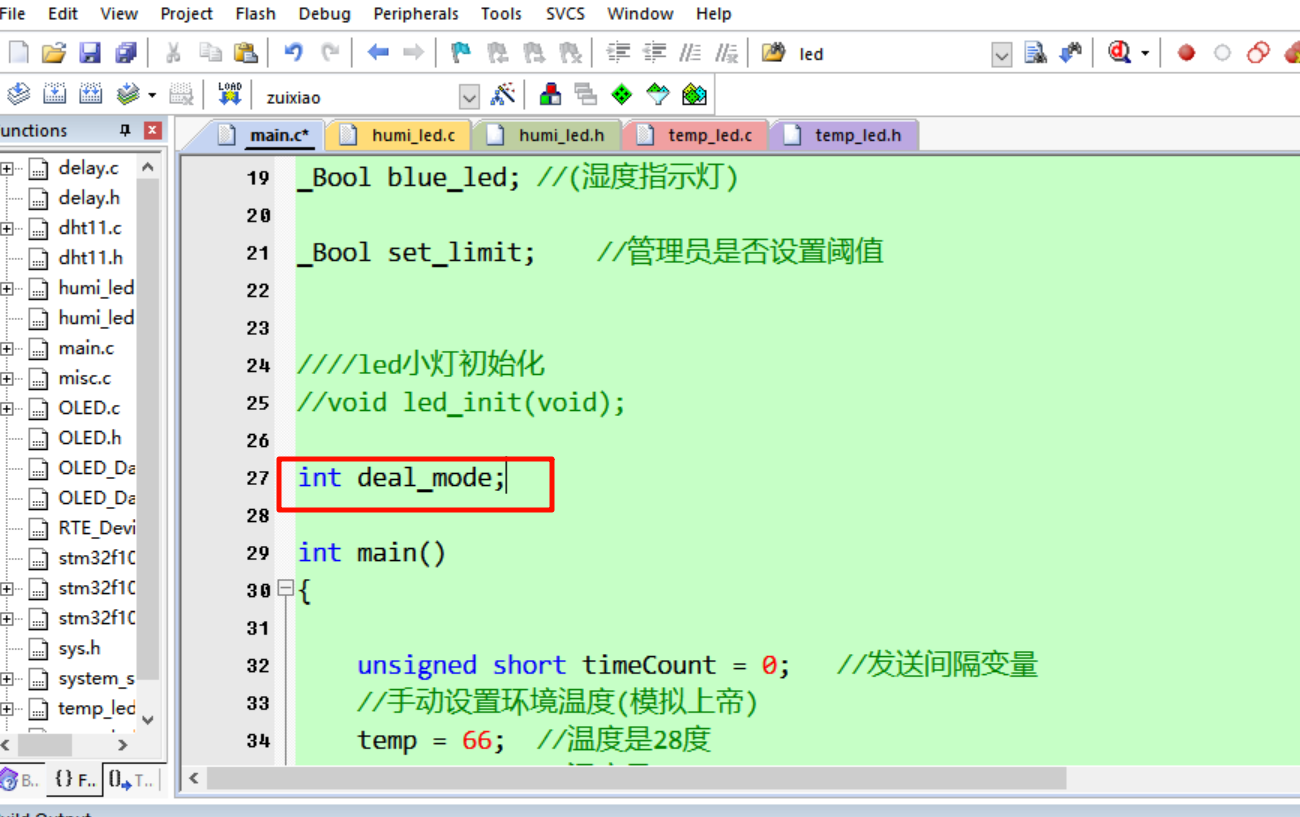1300x817 pixels.
Task: Click the Paste clipboard icon
Action: (245, 53)
